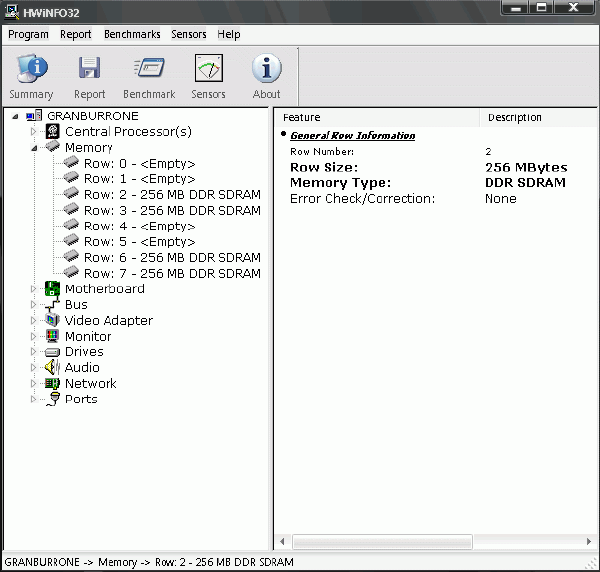Click the Network card icon
600x572 pixels.
[52, 383]
